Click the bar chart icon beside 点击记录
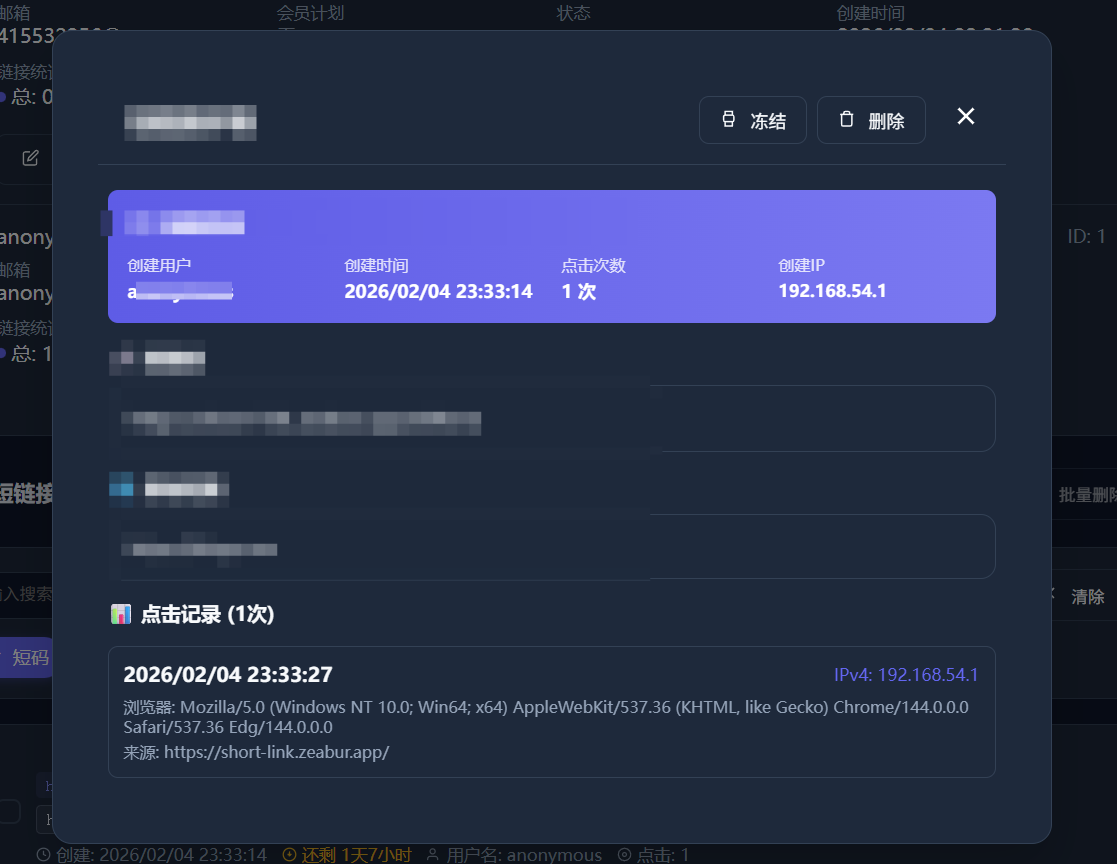 point(121,614)
